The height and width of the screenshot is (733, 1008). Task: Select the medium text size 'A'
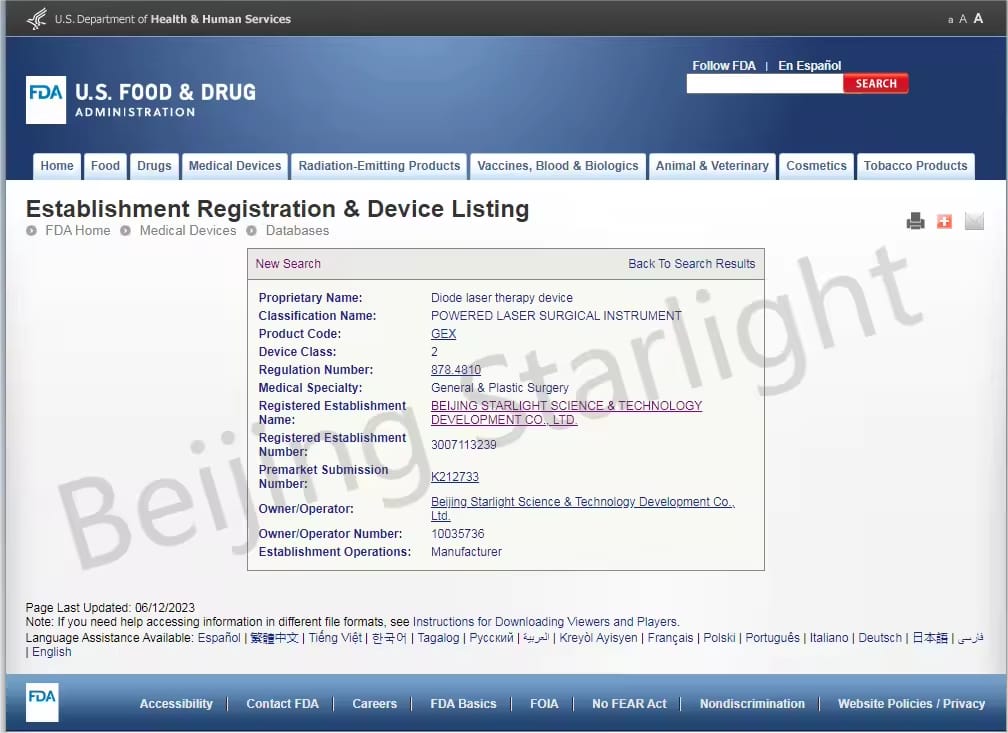[963, 19]
